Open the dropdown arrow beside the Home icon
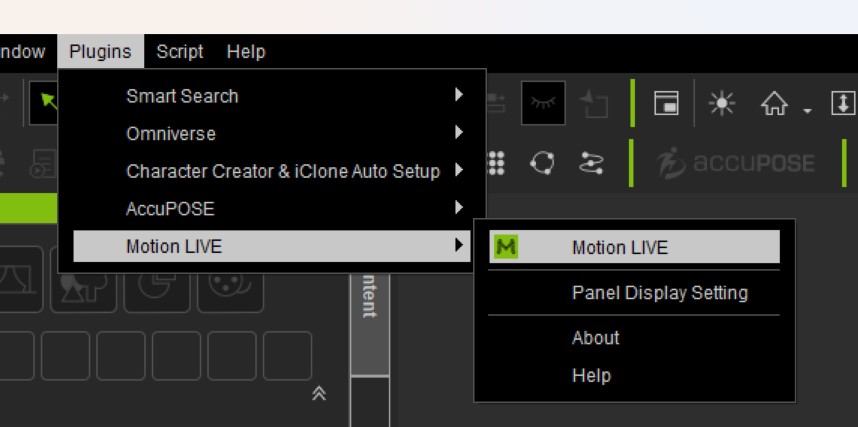Screen dimensions: 858x427 [x=806, y=108]
